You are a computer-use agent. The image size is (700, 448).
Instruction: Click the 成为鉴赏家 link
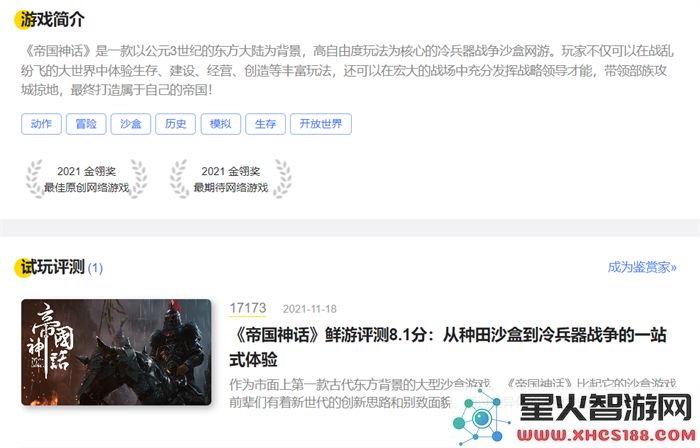(x=642, y=267)
